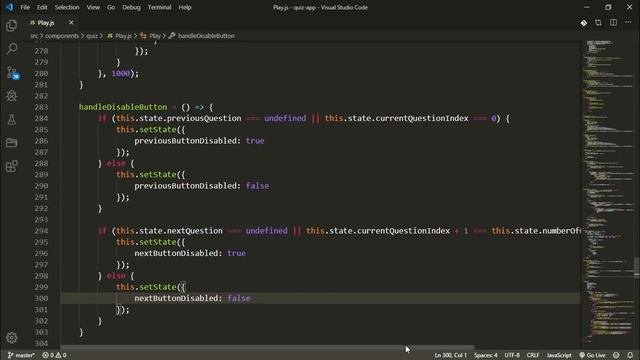
Task: Open the Search view in activity bar
Action: coord(11,49)
